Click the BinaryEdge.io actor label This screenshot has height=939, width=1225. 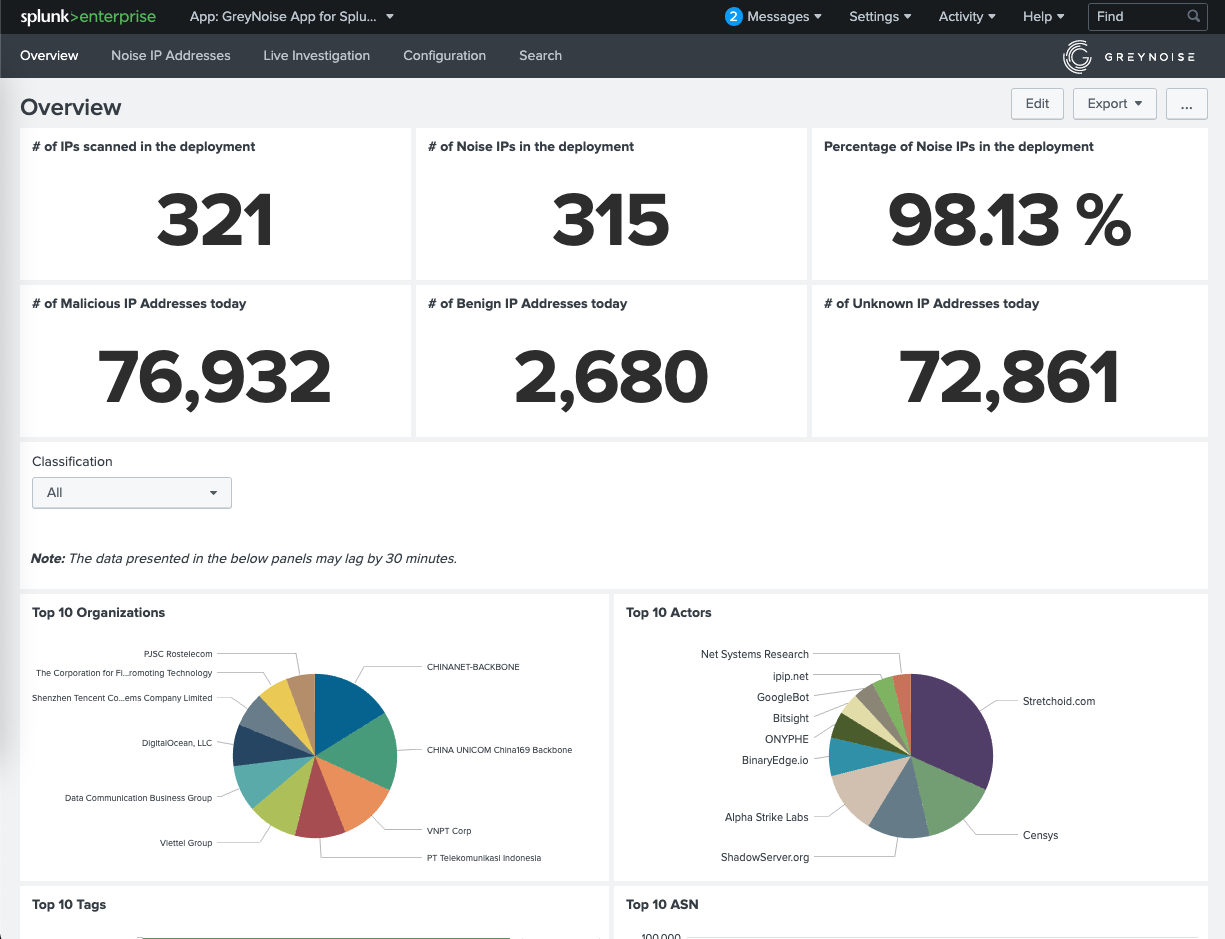coord(775,760)
